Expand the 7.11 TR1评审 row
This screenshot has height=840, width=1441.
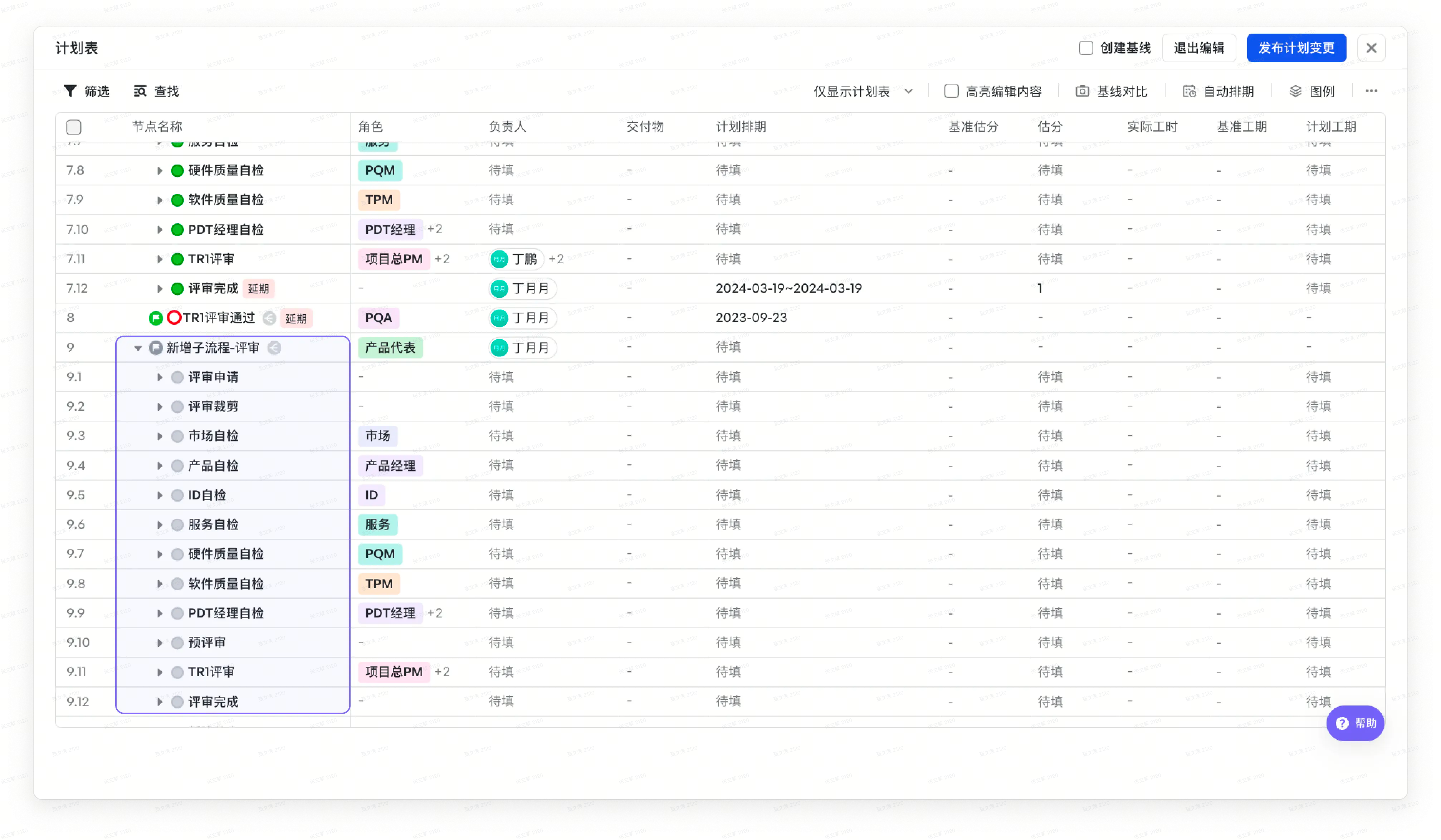click(160, 259)
